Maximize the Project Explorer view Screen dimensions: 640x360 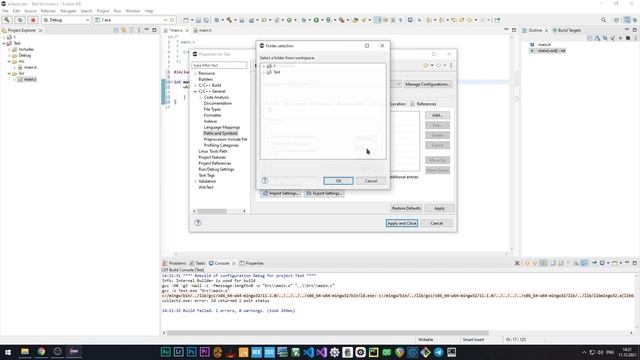(154, 30)
